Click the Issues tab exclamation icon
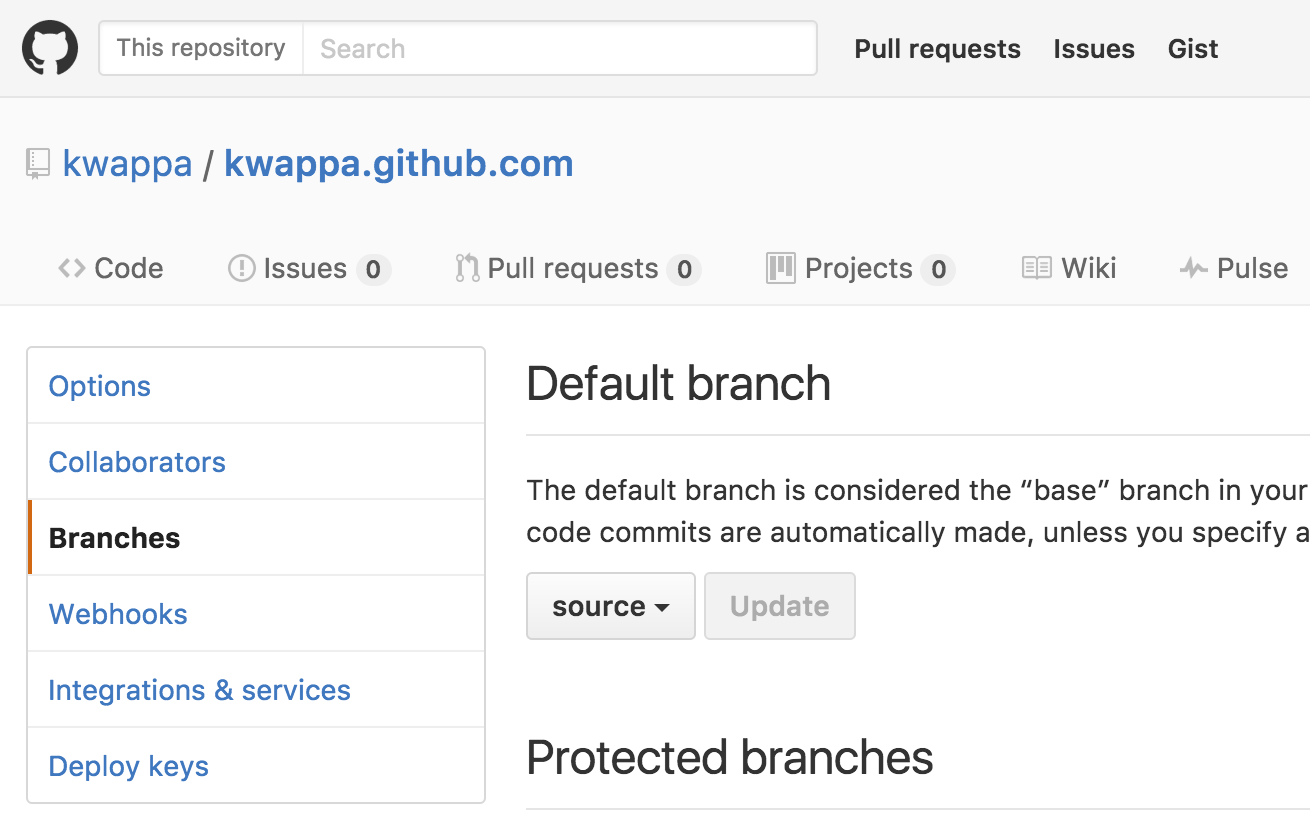The height and width of the screenshot is (836, 1310). point(242,268)
